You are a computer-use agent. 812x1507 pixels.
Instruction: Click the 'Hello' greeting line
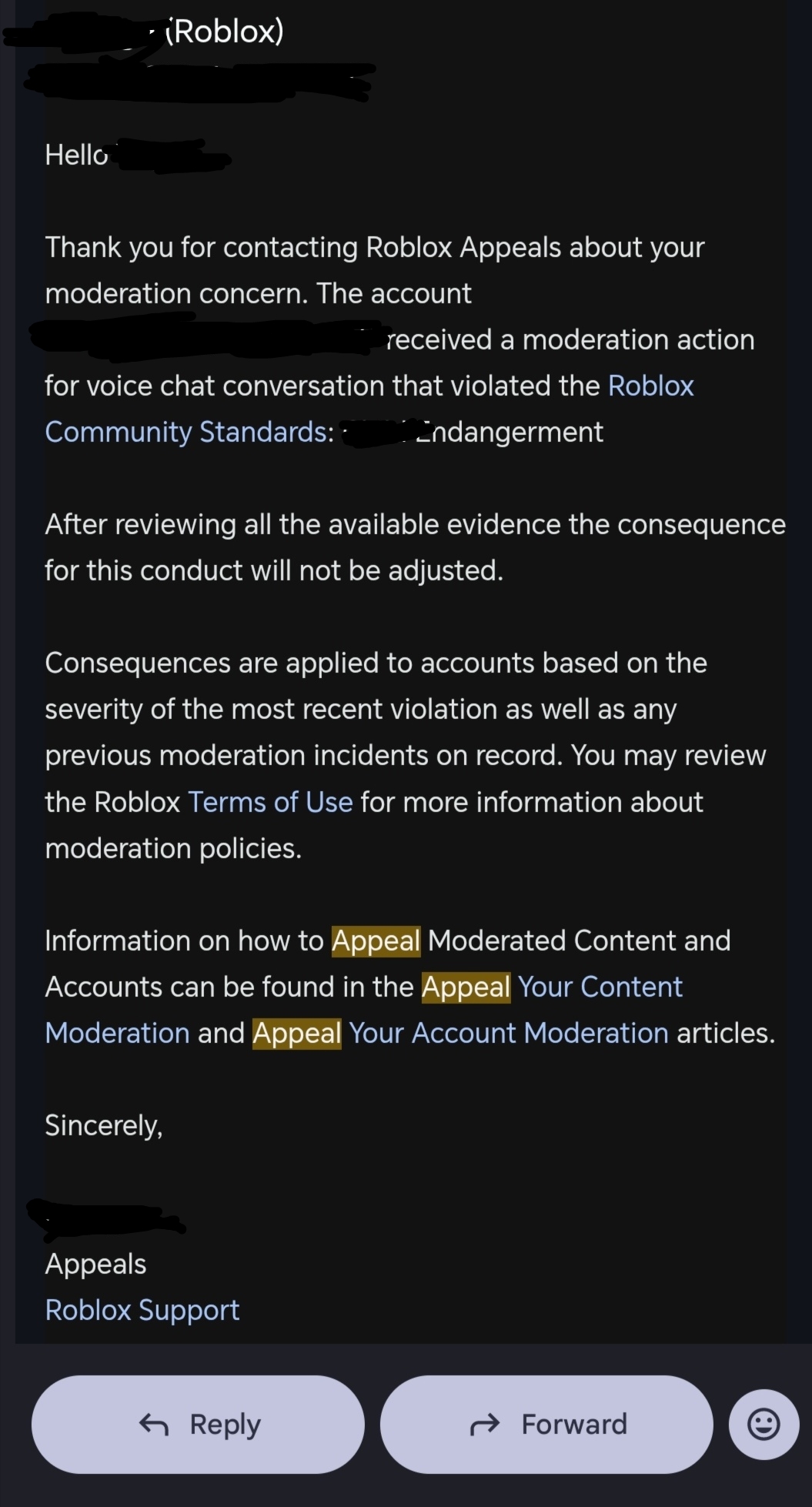point(76,155)
